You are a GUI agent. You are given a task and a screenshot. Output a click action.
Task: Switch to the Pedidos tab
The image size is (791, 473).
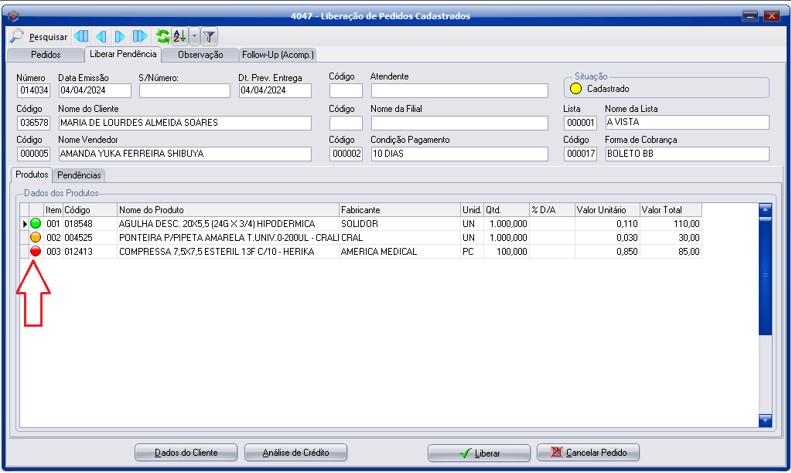[46, 54]
